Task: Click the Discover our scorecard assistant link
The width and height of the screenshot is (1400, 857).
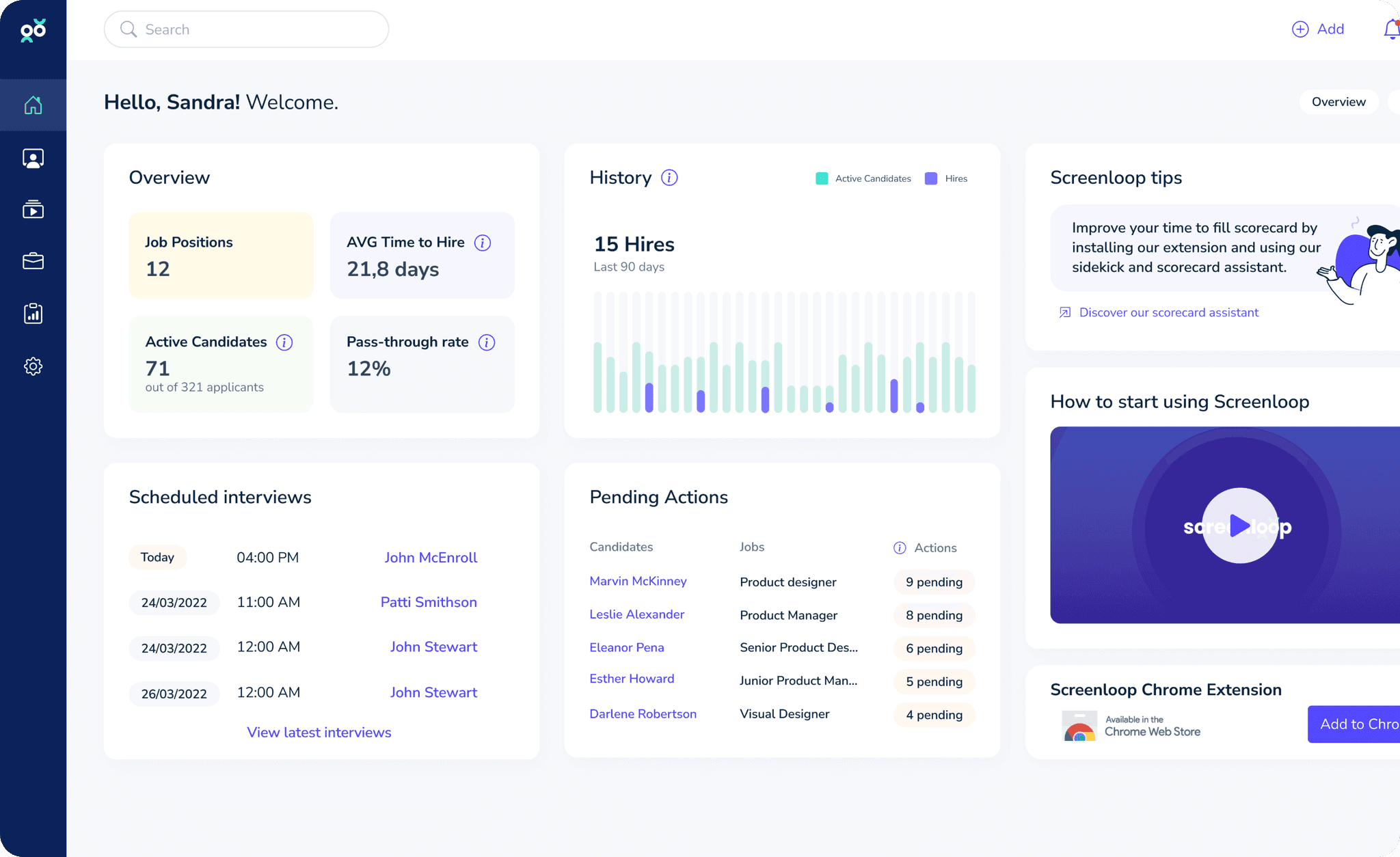Action: point(1169,312)
